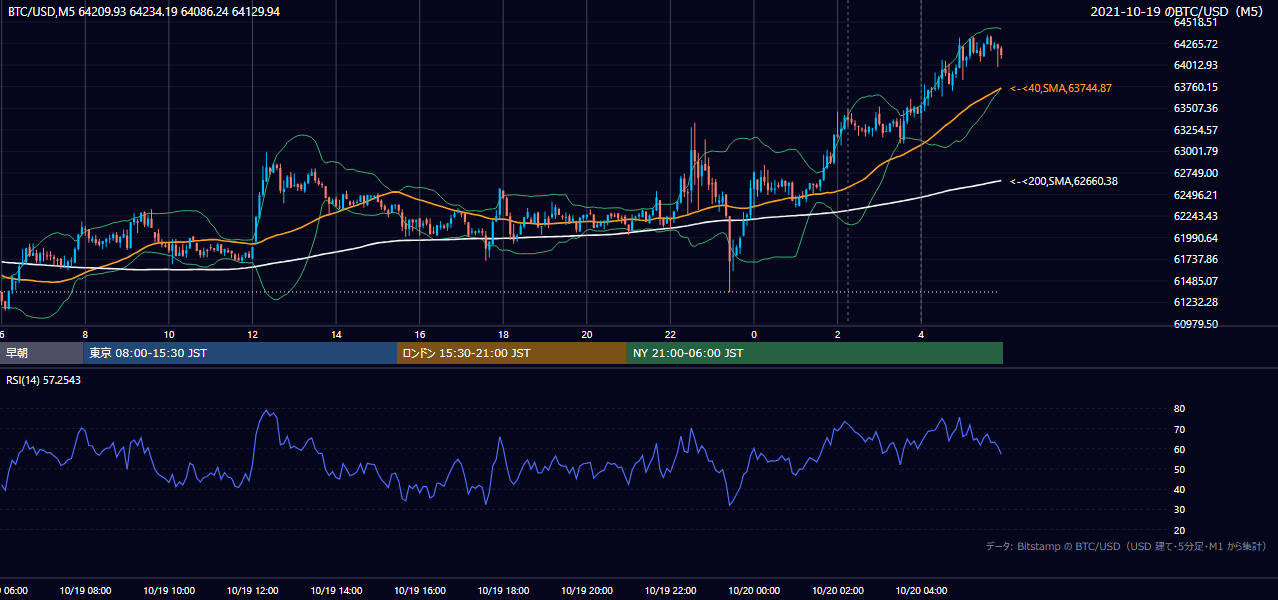Select the 2021-10-19 BTC/USD (M5) title

[x=1178, y=11]
